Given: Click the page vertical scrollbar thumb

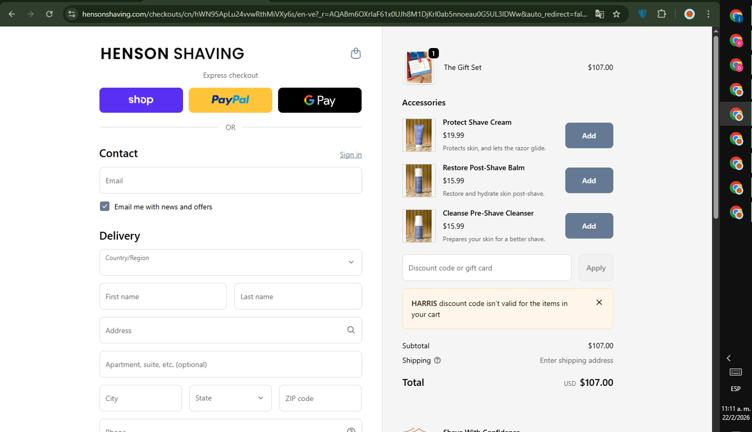Looking at the screenshot, I should pos(716,127).
